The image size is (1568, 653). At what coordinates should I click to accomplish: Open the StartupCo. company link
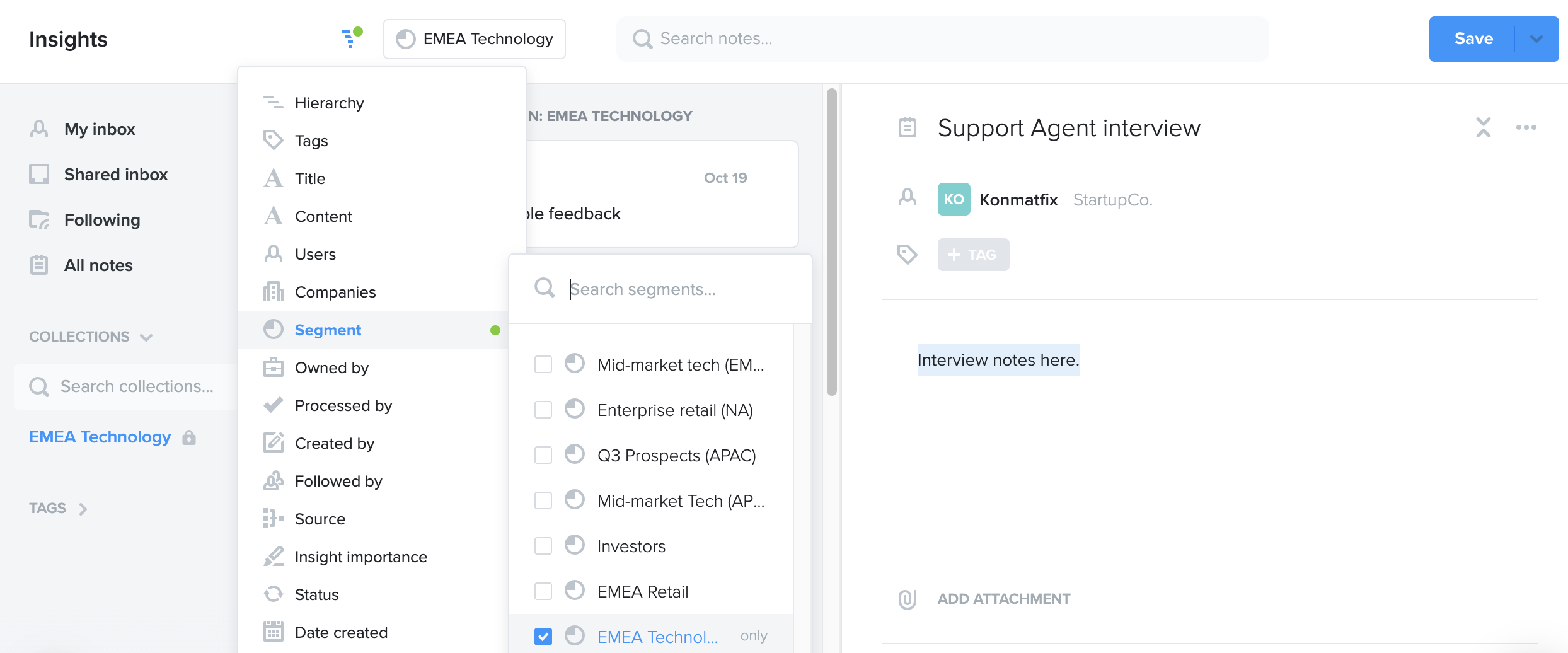[x=1113, y=200]
